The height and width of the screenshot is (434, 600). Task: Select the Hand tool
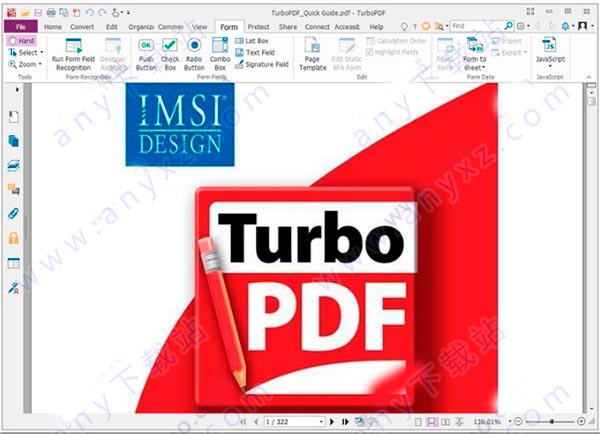click(21, 41)
